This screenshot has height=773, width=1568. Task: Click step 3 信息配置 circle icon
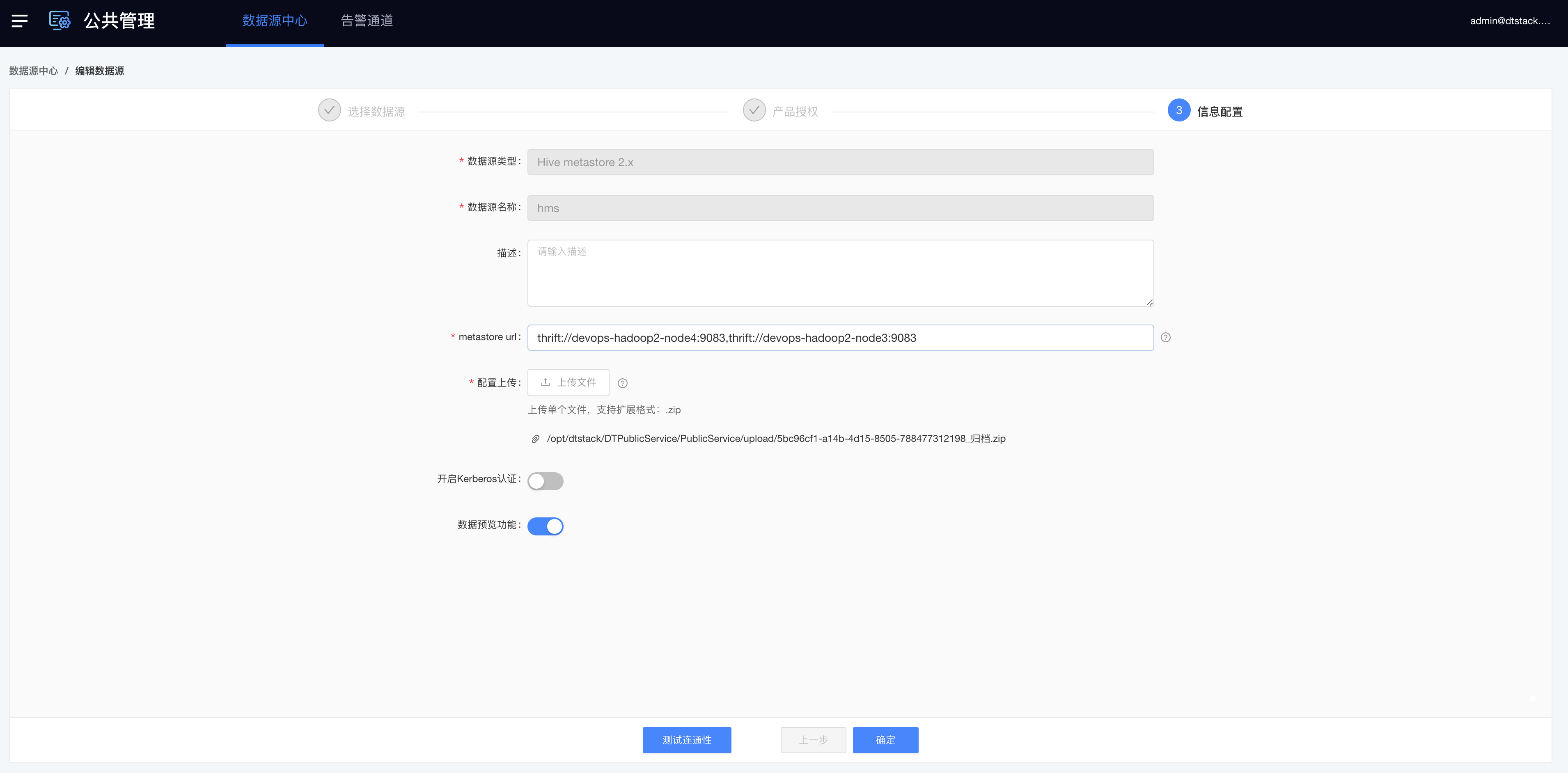(1179, 110)
